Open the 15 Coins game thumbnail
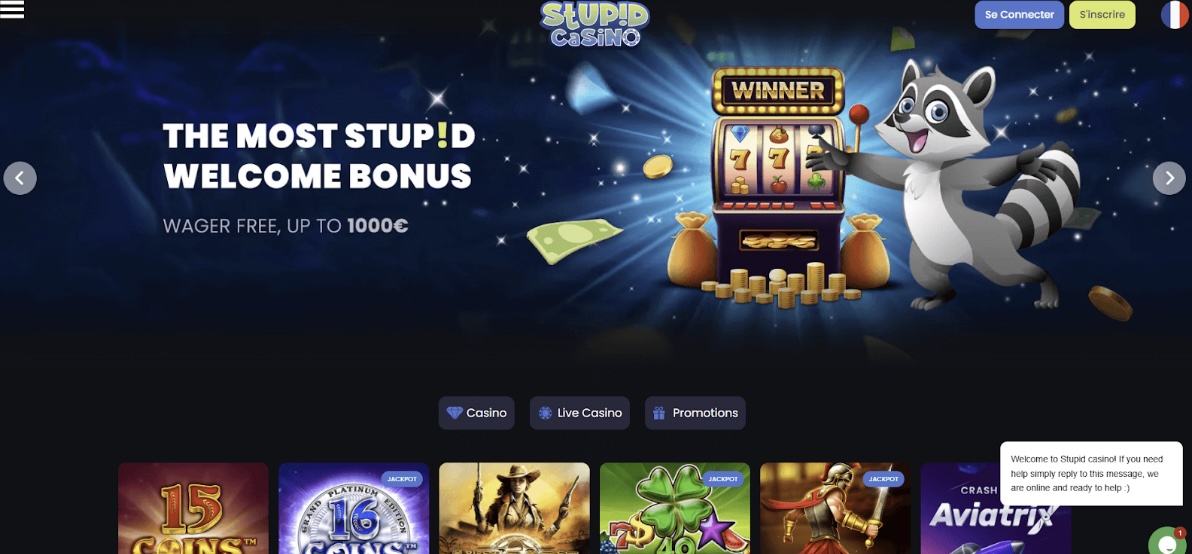The width and height of the screenshot is (1192, 554). [194, 508]
